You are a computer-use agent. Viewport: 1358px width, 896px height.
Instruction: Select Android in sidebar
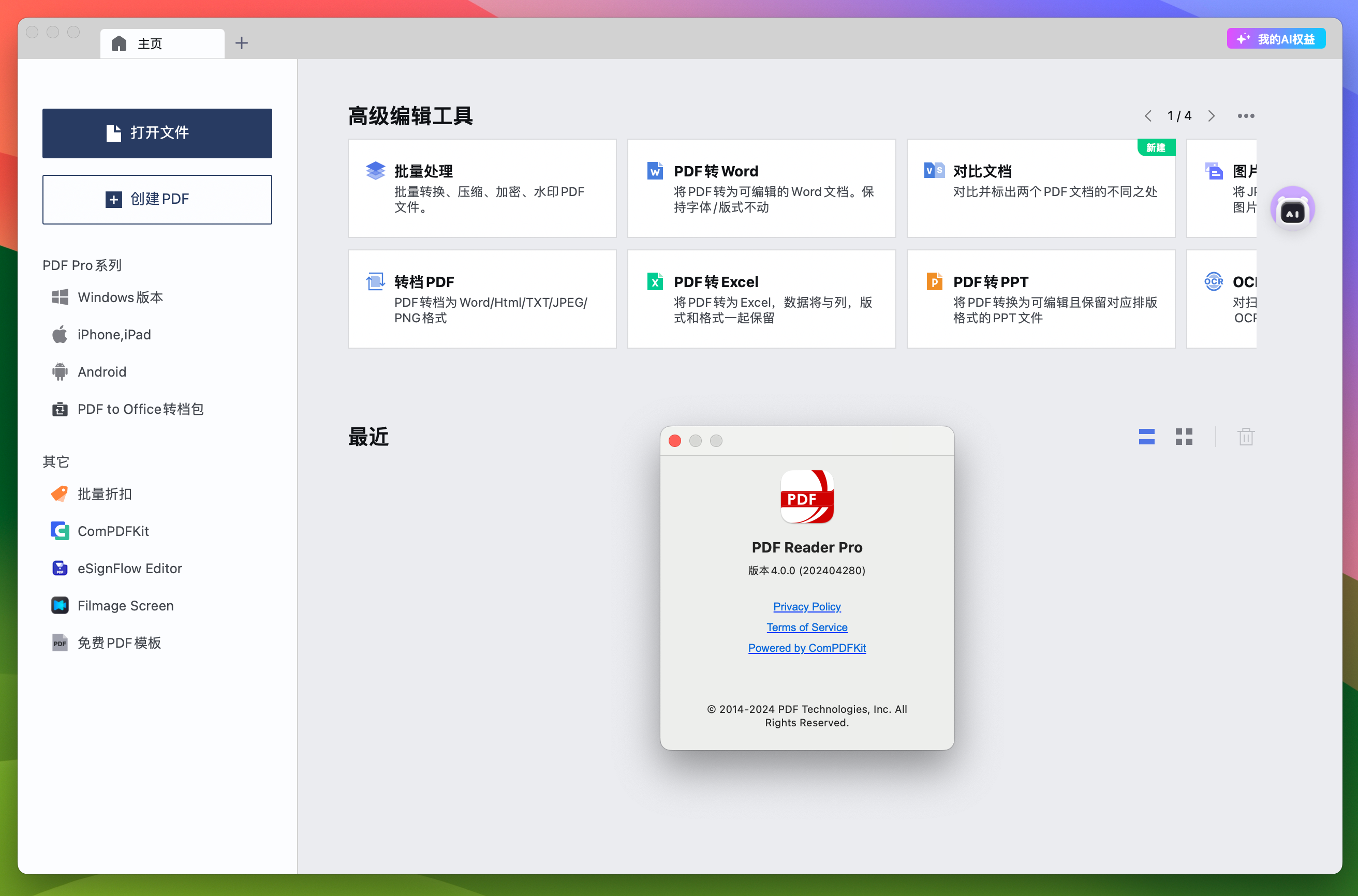click(x=88, y=371)
